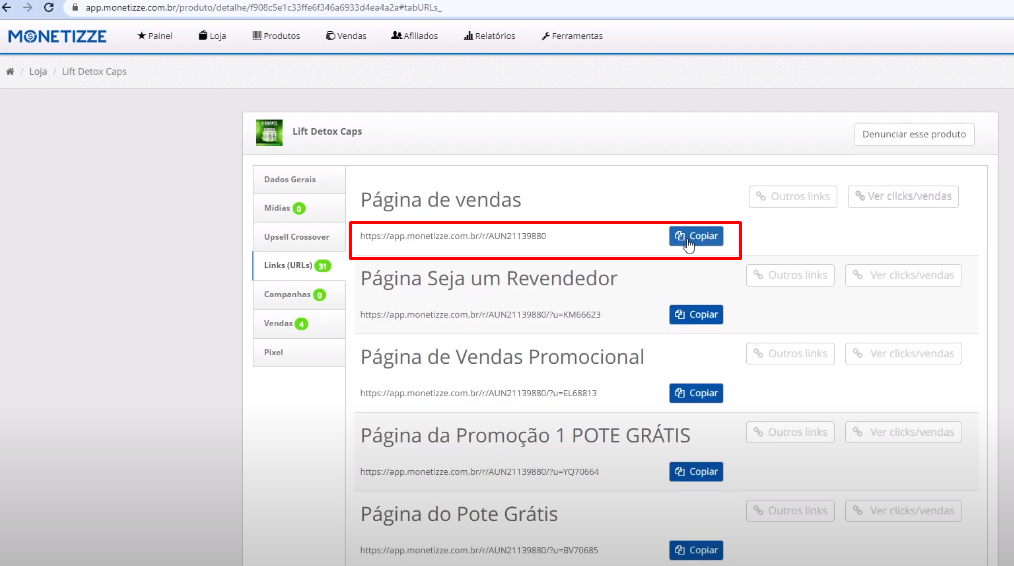
Task: Click the Loja breadcrumb link
Action: [38, 72]
